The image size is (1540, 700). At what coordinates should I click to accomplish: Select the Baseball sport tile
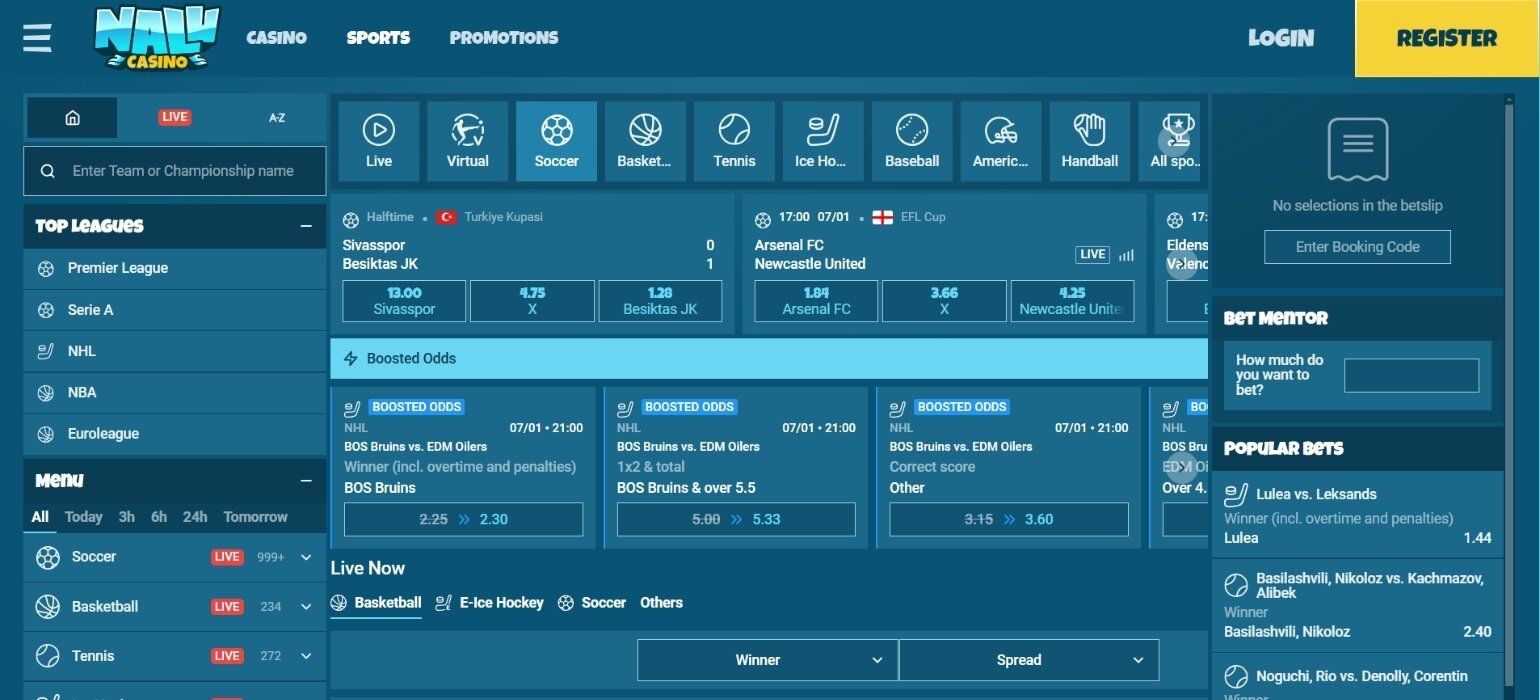pos(912,141)
